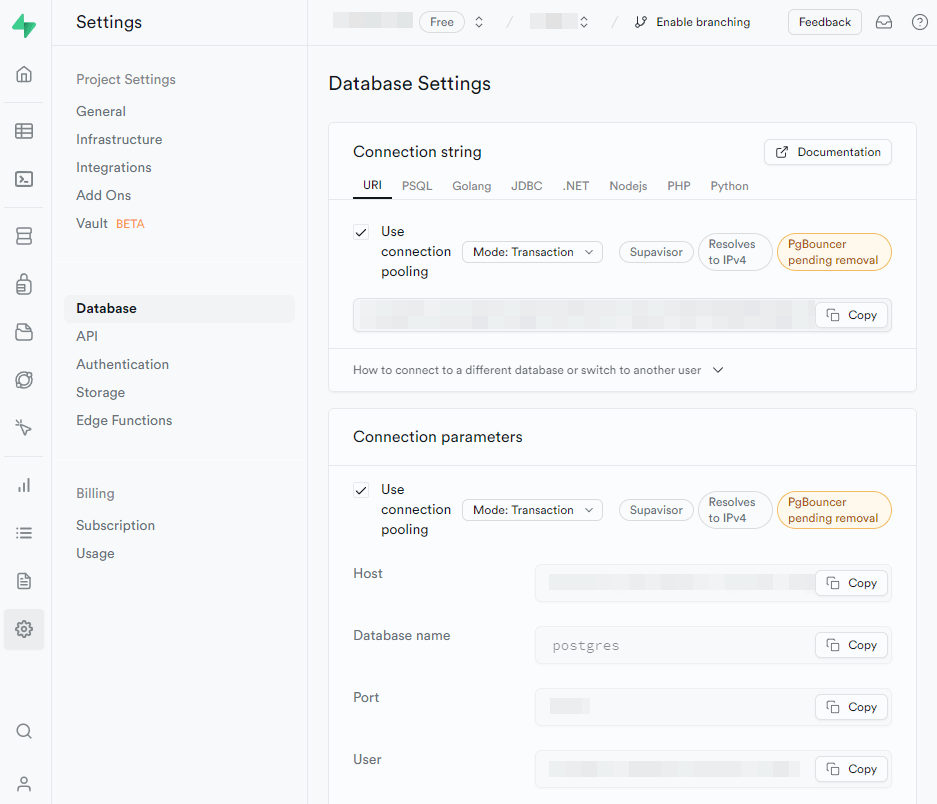Click the search magnifier icon
Screen dimensions: 937x804
click(x=24, y=731)
